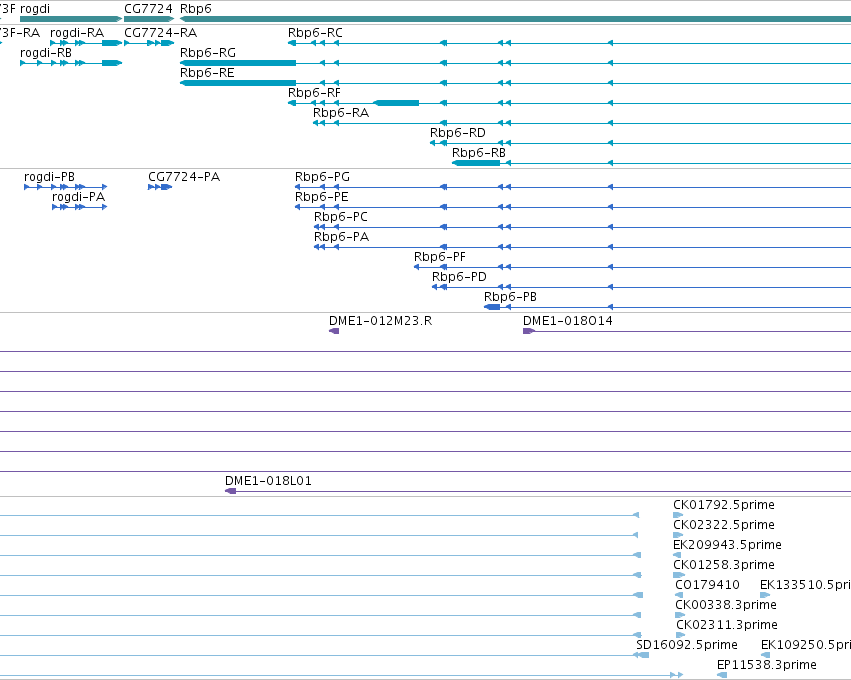
Task: Click the Rbp6-PD protein label
Action: tap(459, 277)
